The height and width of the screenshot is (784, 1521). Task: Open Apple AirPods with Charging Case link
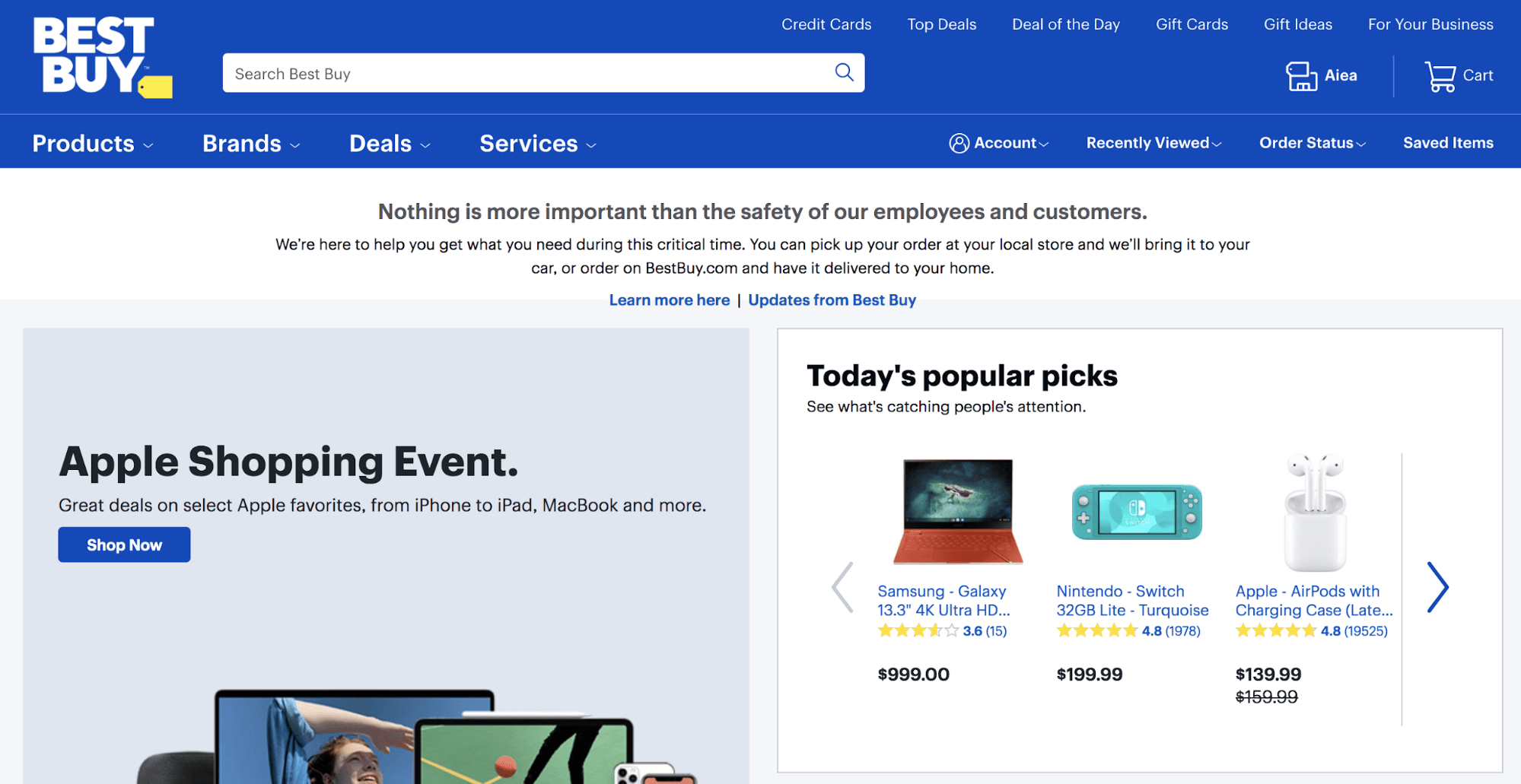tap(1314, 601)
